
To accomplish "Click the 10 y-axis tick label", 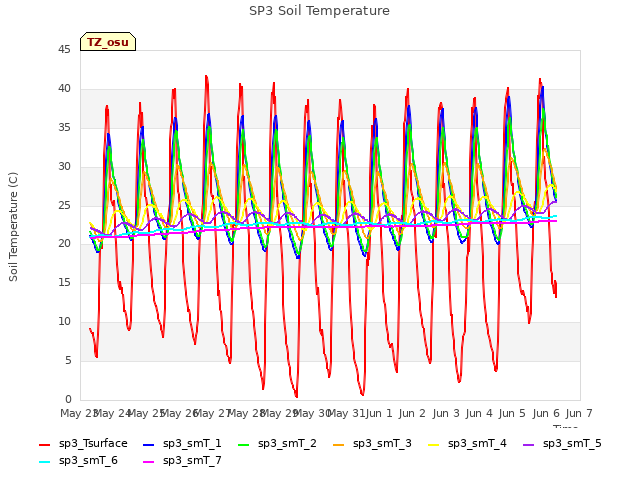I will click(x=64, y=322).
